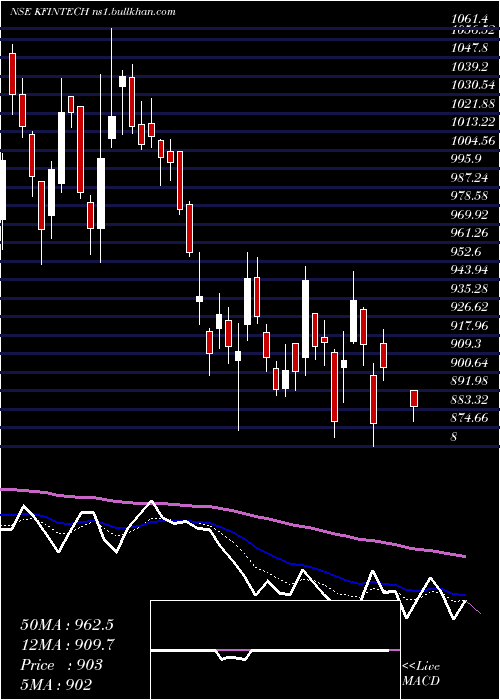Click the 935.28 price level label

pos(470,289)
